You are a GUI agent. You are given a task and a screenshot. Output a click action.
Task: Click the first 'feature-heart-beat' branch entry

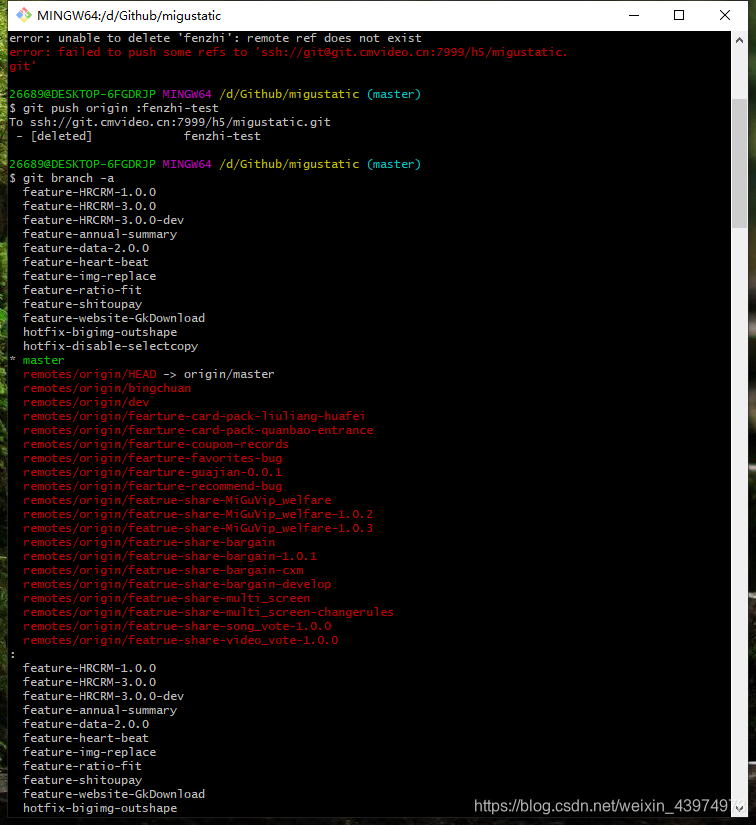tap(86, 262)
